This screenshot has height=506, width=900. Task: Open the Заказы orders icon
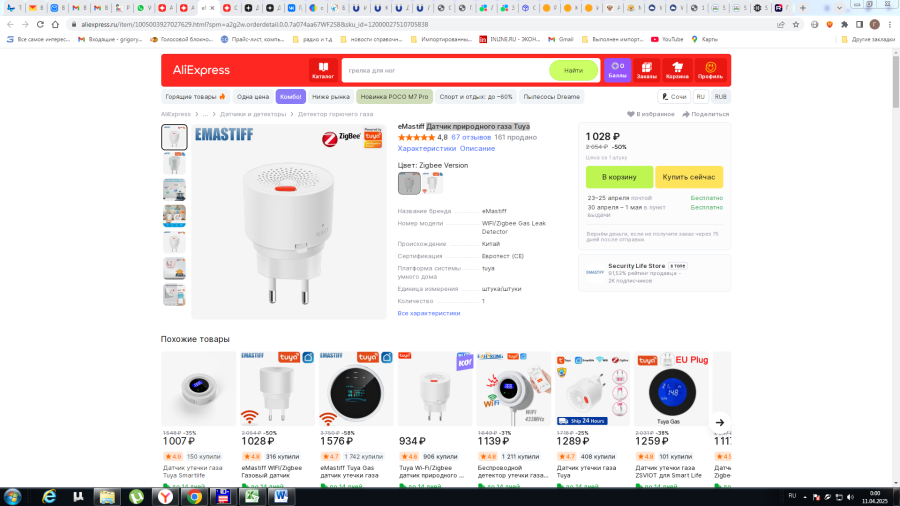[646, 70]
